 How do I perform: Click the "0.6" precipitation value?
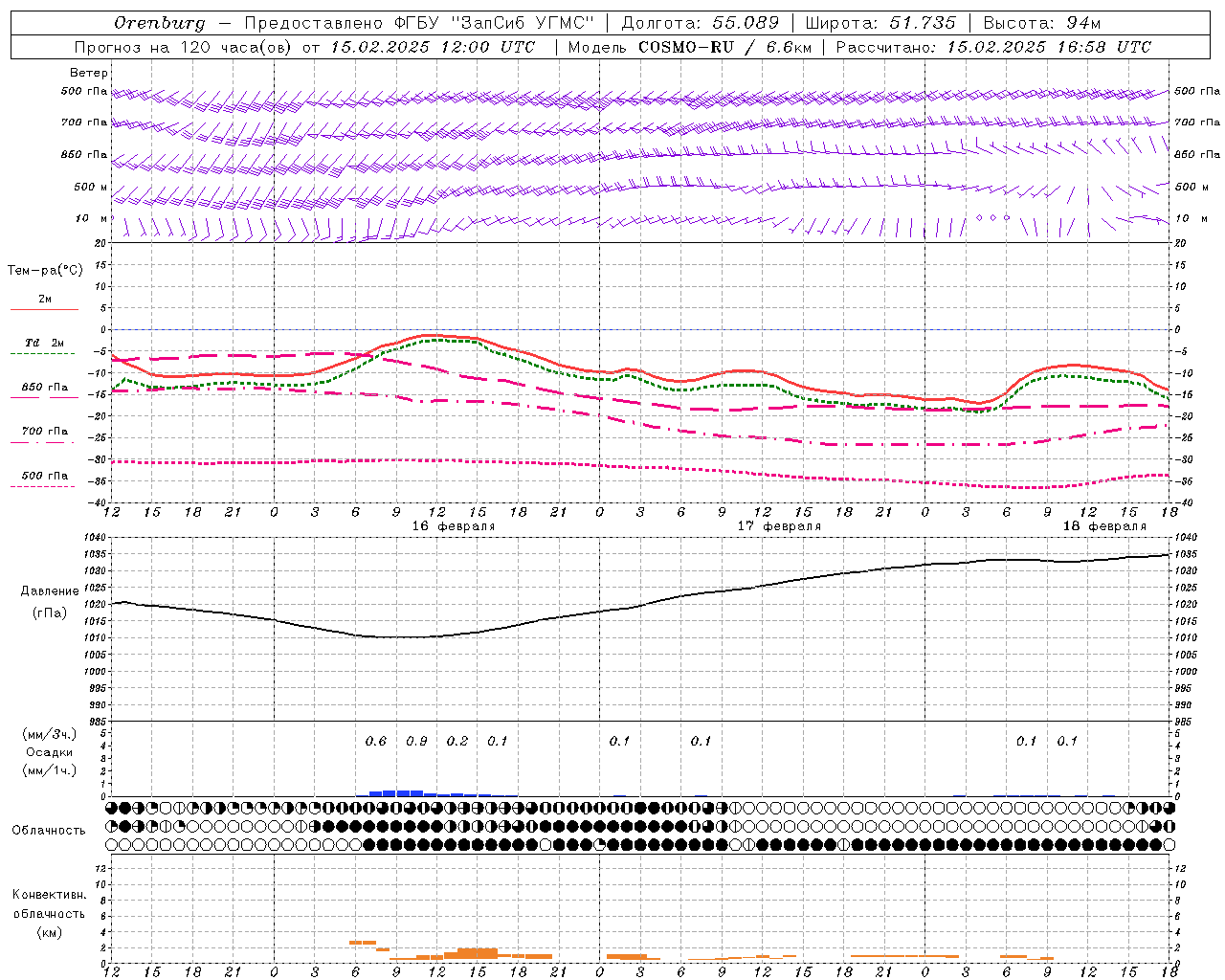(x=376, y=742)
